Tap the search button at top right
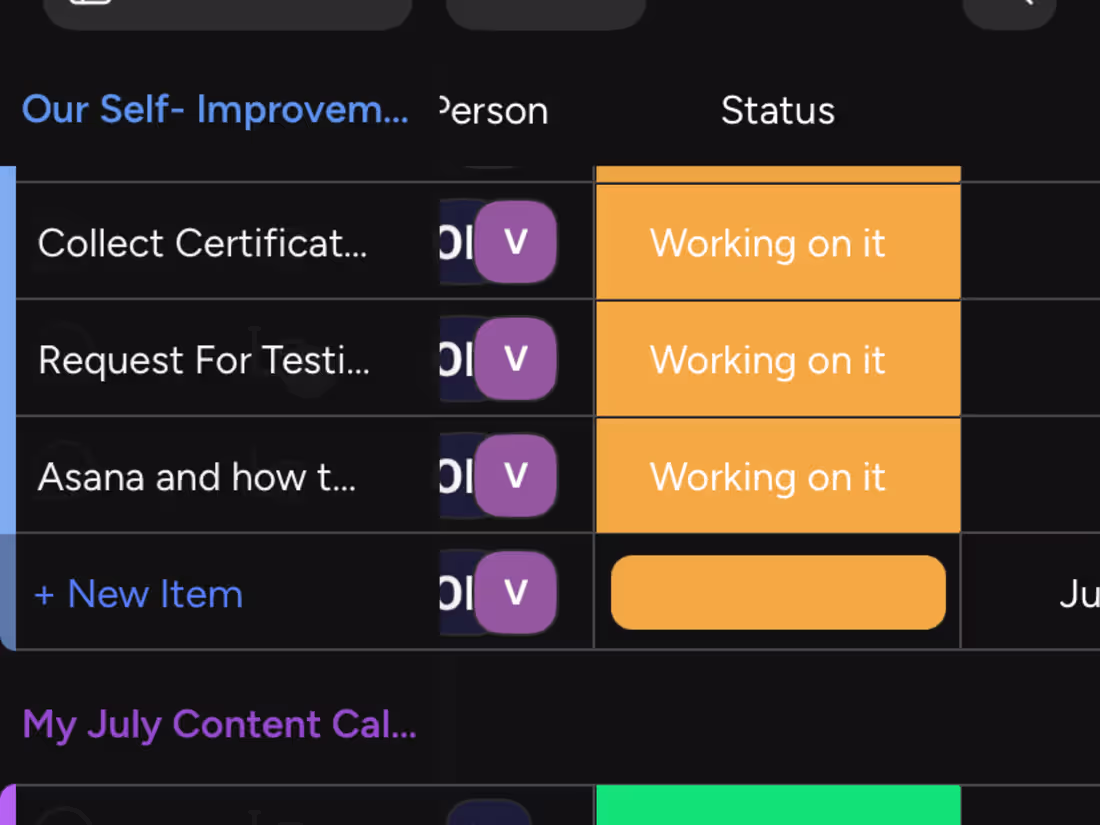This screenshot has height=825, width=1100. click(x=1010, y=10)
